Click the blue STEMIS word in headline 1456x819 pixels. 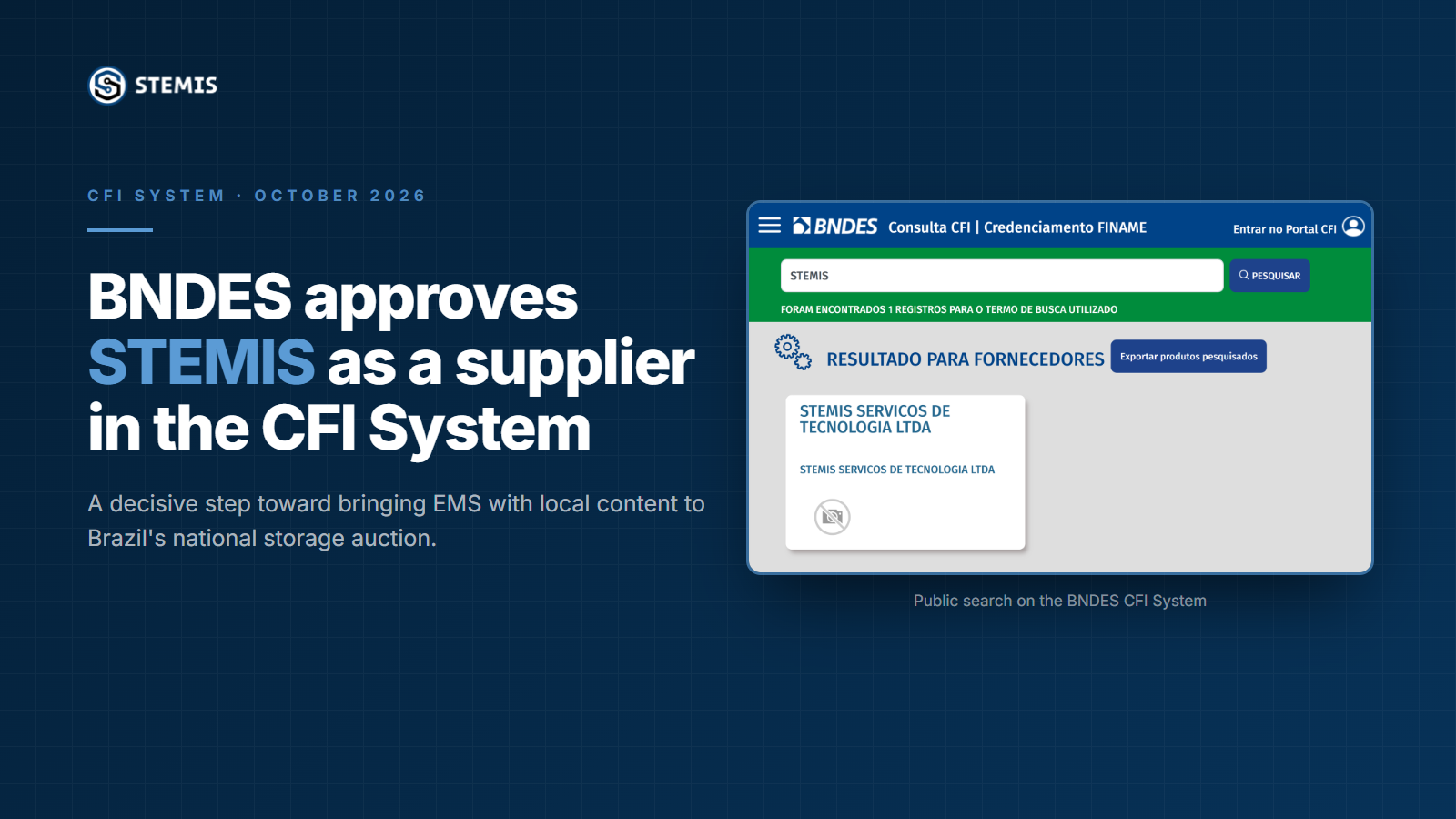click(201, 362)
